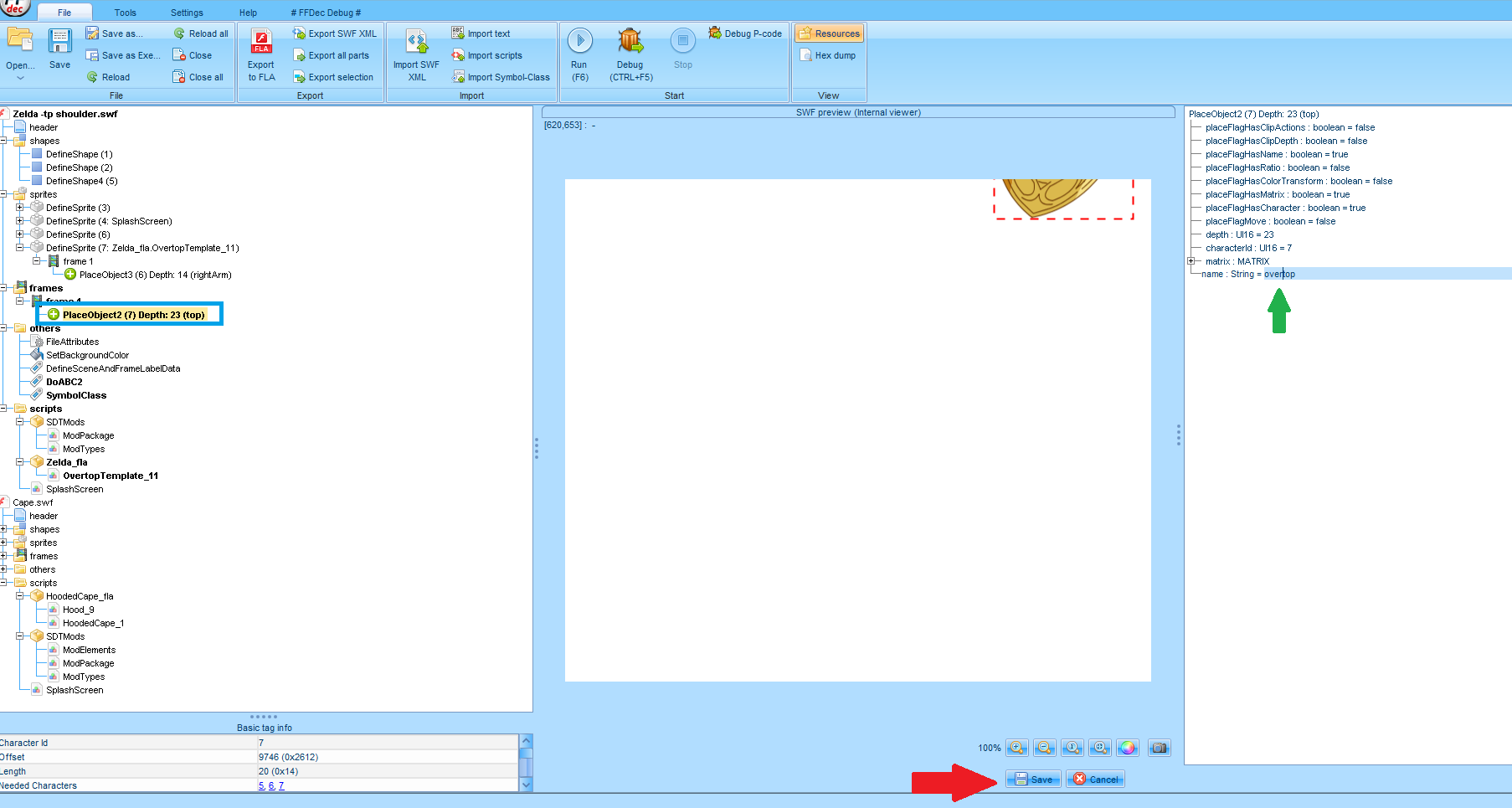Expand the DefineSprite (3) tree node

tap(20, 208)
